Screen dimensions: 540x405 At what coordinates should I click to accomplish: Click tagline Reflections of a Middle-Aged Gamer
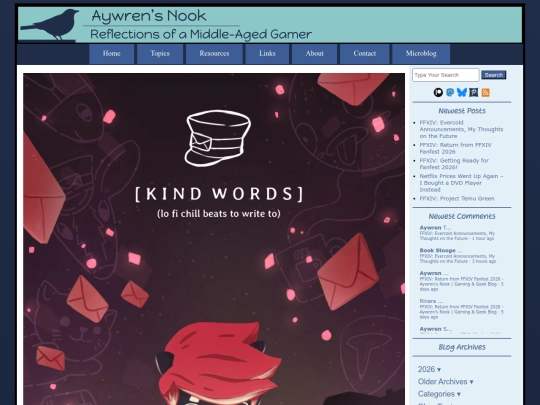click(201, 34)
